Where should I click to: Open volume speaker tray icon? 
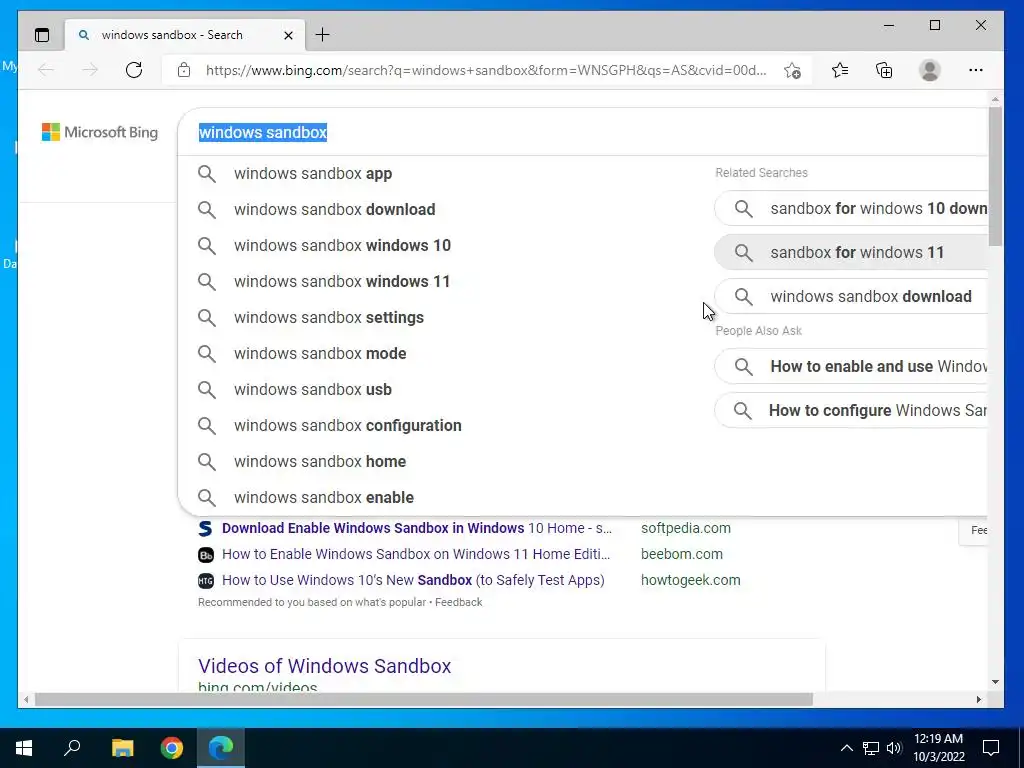click(894, 748)
